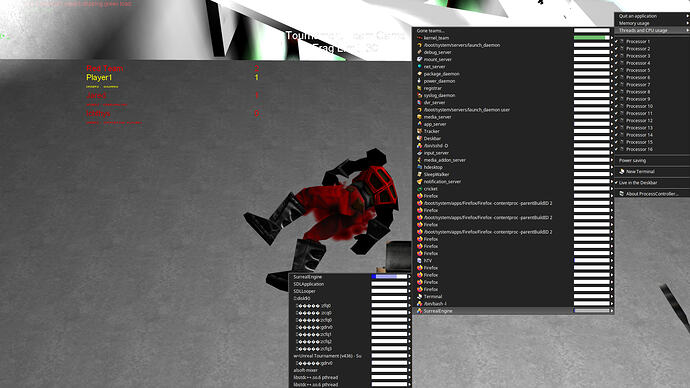Select Threads and CPU usage menu item
The width and height of the screenshot is (690, 388).
click(x=652, y=30)
